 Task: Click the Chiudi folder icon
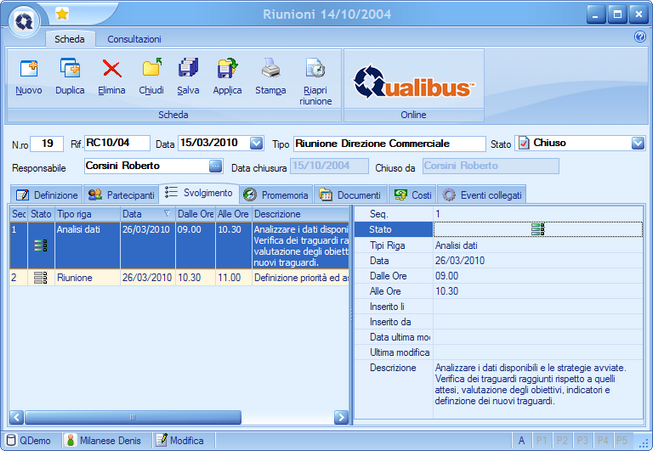pos(152,70)
